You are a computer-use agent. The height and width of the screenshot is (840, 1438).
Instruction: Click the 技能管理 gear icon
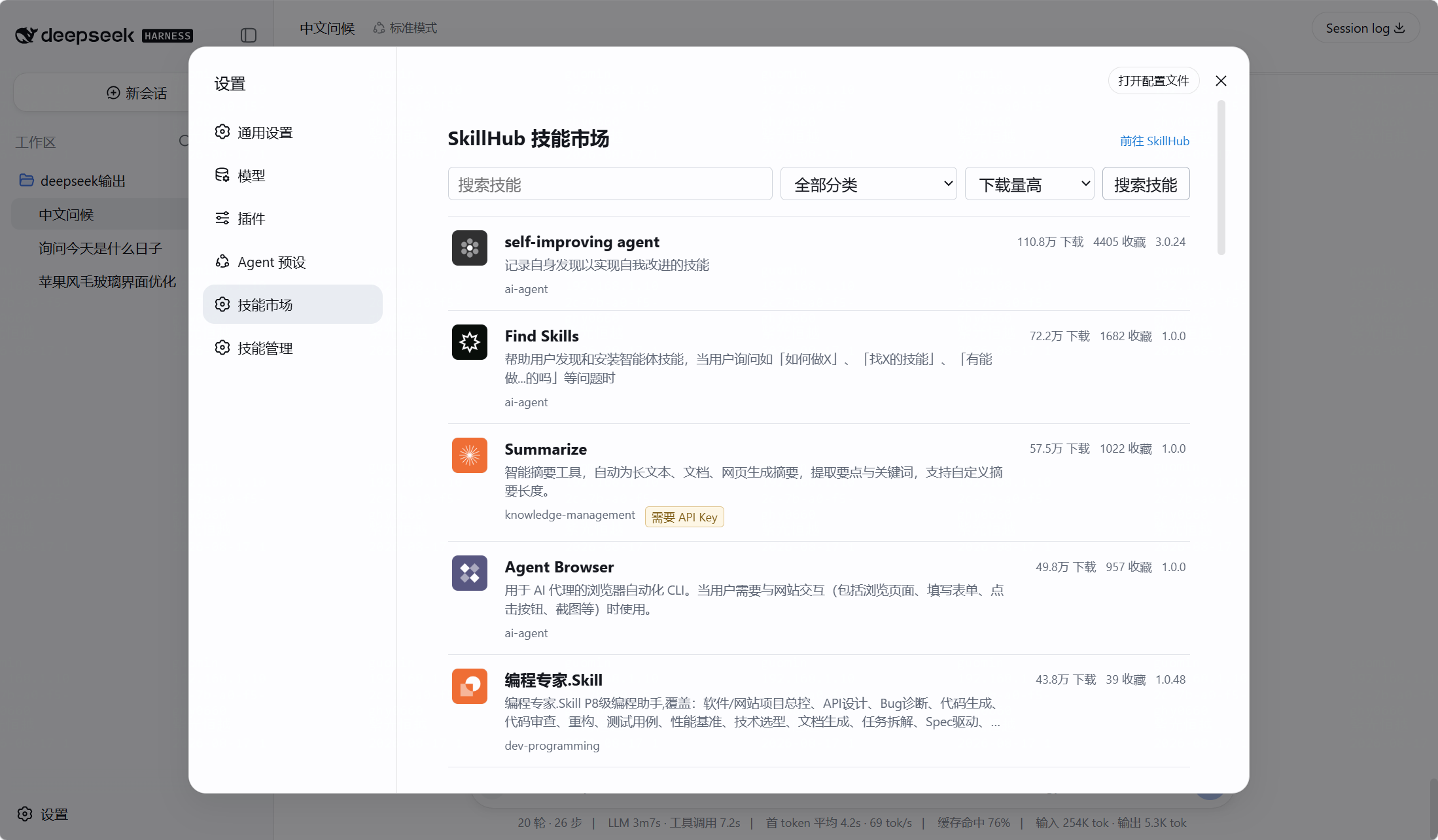pyautogui.click(x=222, y=348)
